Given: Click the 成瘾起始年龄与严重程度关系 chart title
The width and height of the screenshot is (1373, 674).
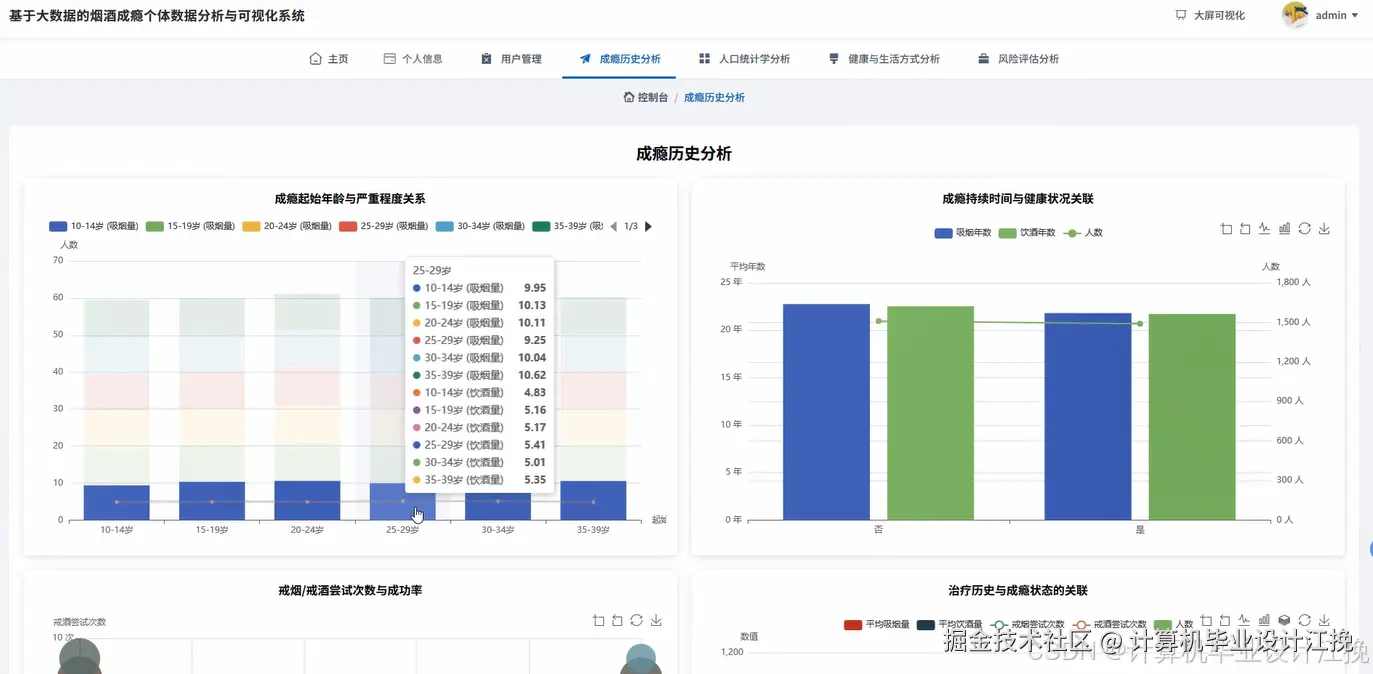Looking at the screenshot, I should click(350, 199).
